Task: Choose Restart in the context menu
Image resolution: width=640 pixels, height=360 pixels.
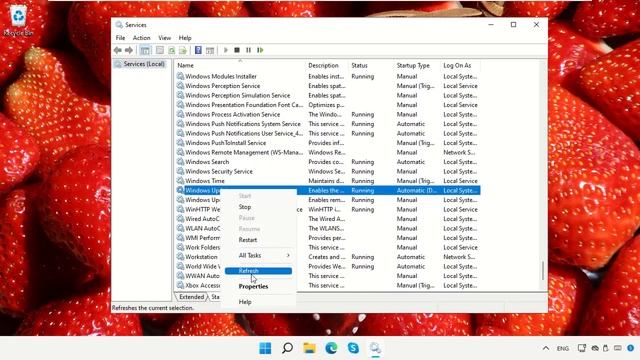Action: point(248,240)
